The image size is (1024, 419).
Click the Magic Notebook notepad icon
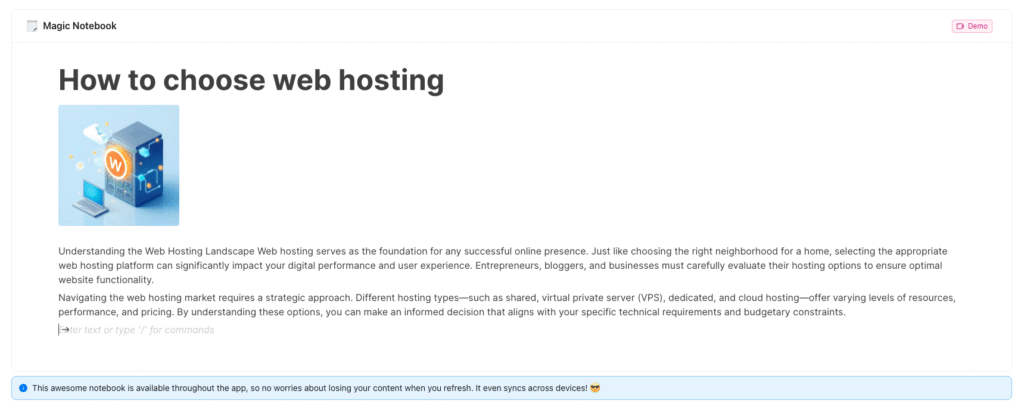(x=32, y=26)
